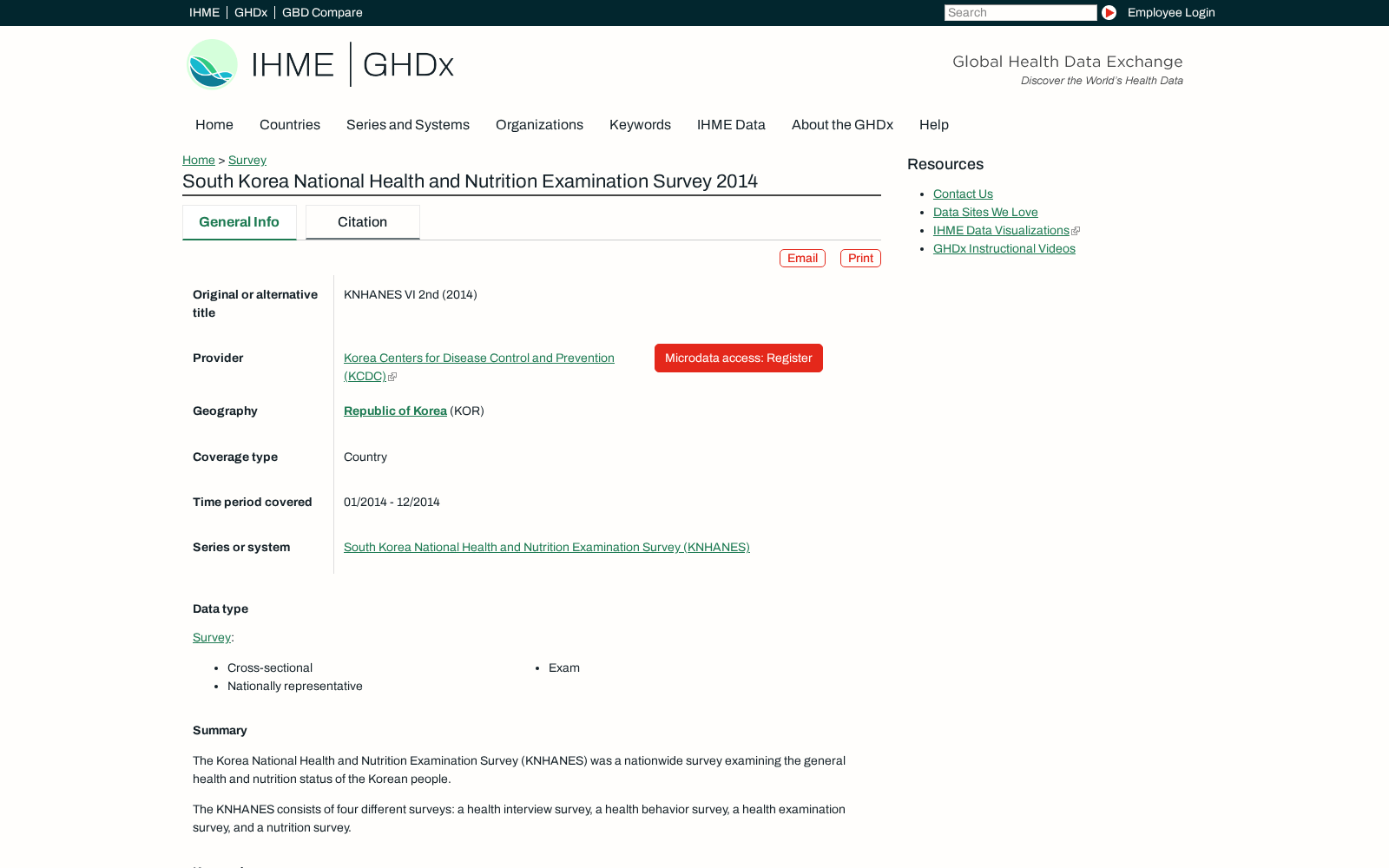Open the KNHANES series link

pyautogui.click(x=547, y=548)
